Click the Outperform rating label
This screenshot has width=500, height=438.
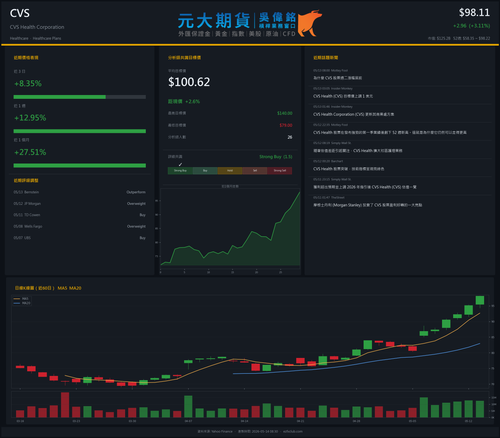pyautogui.click(x=136, y=192)
